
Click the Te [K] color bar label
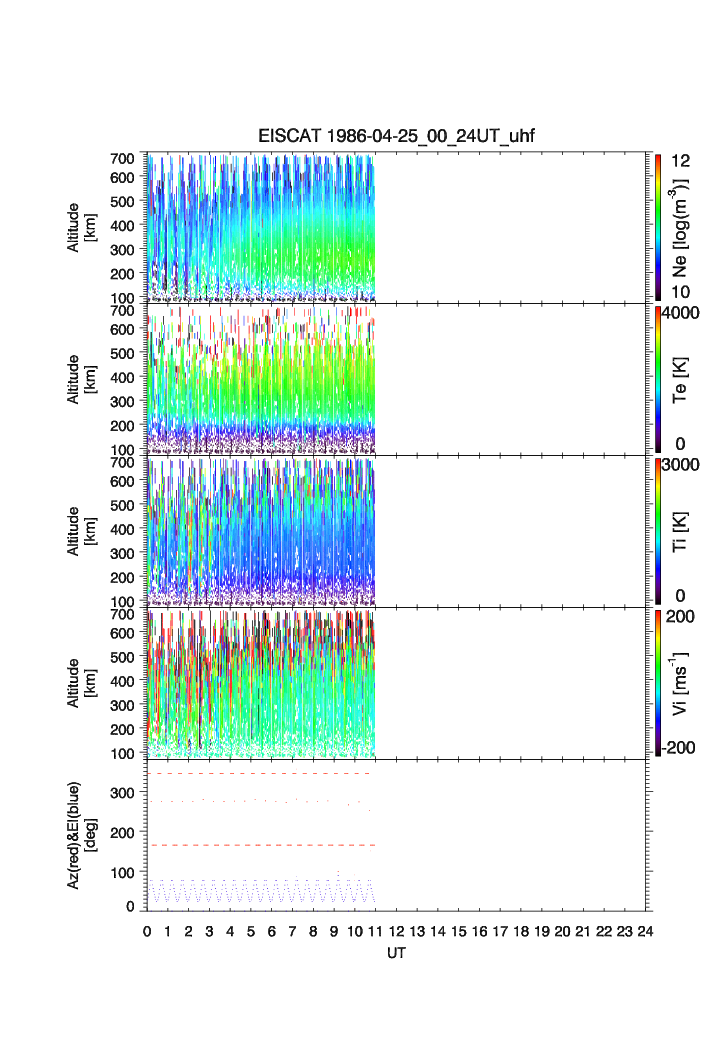pyautogui.click(x=680, y=380)
